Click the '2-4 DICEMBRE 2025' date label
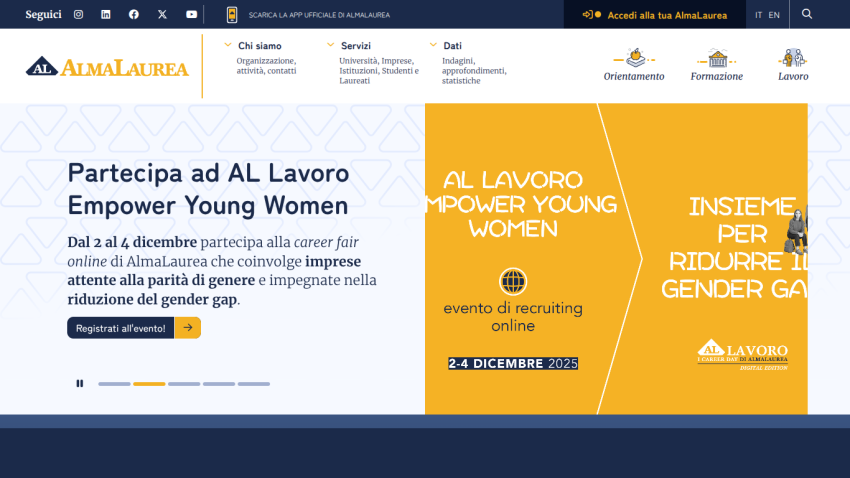 513,364
